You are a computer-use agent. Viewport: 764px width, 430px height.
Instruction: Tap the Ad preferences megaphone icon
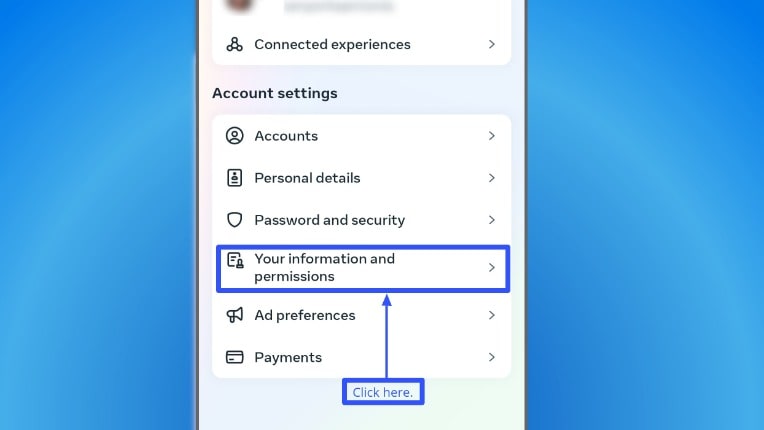(235, 315)
